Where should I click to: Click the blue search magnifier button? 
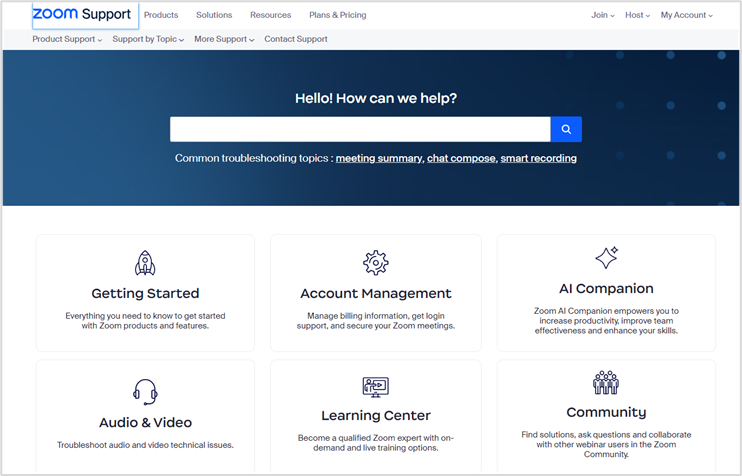(566, 129)
